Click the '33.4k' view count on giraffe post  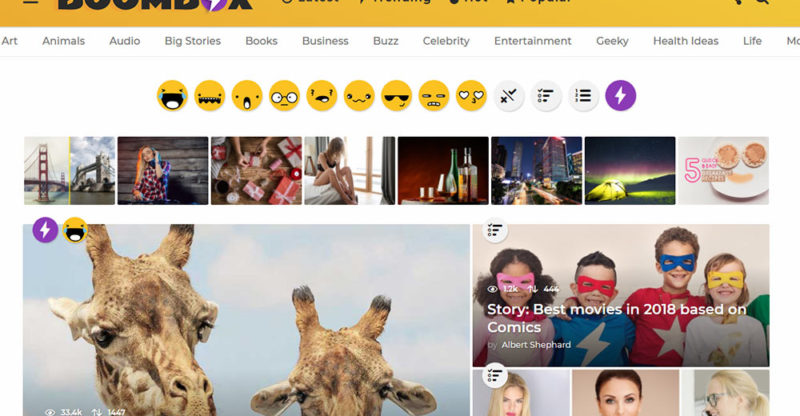point(71,412)
